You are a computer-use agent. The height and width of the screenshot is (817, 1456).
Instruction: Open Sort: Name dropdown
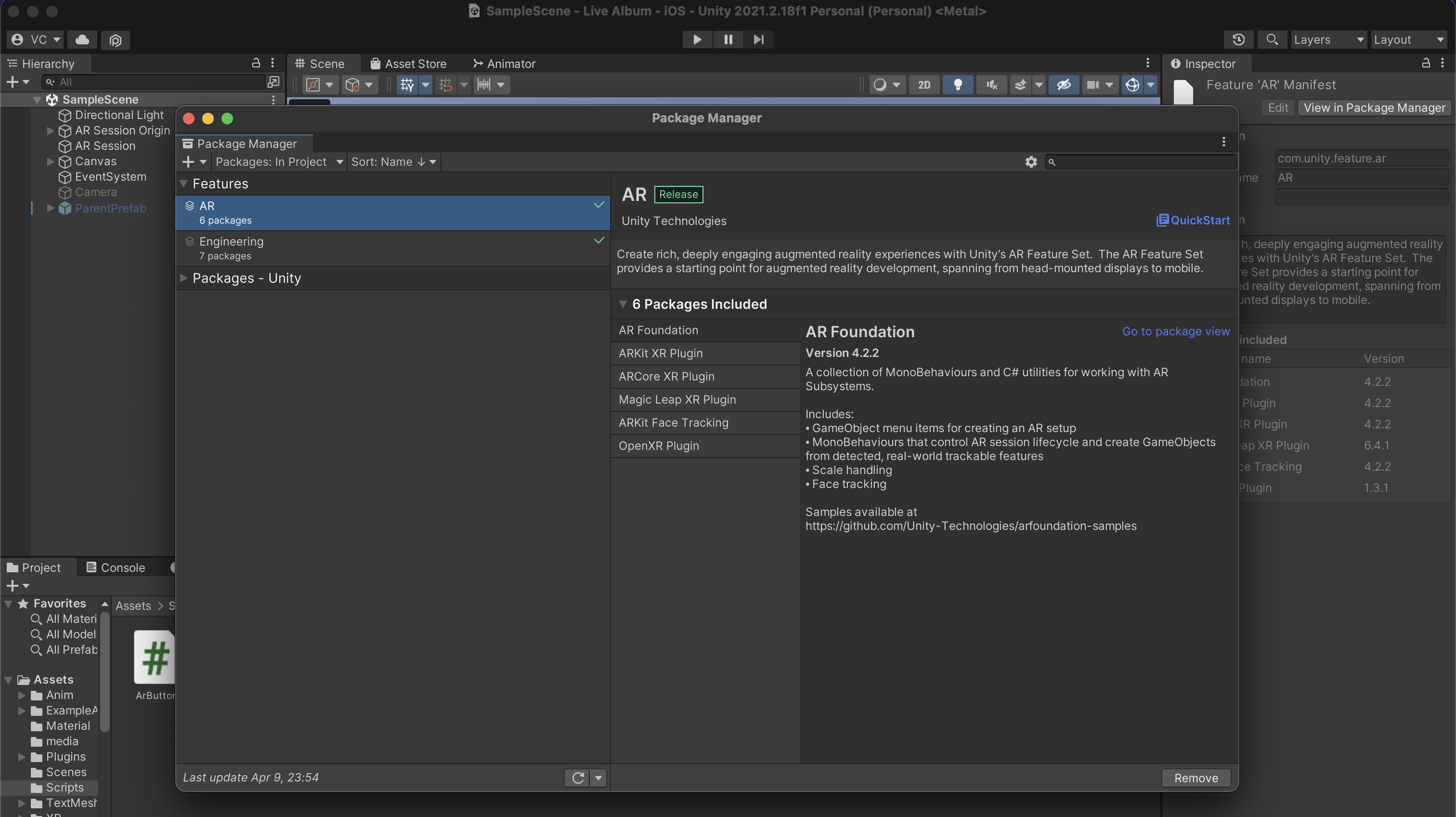coord(393,162)
